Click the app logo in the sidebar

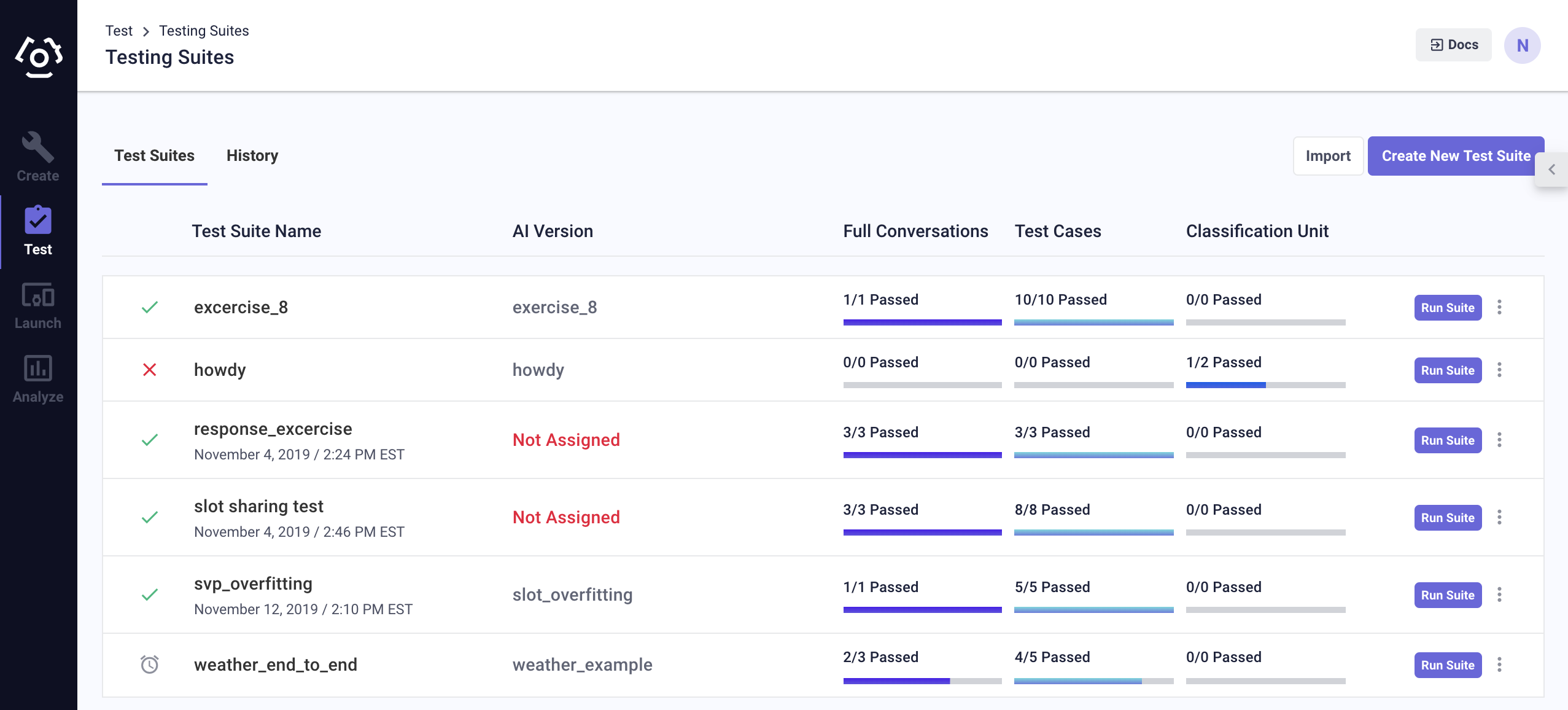39,57
